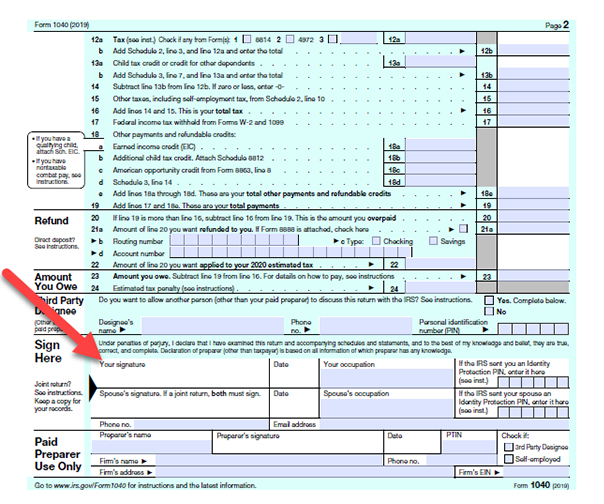Click the line 13b amount field

(x=534, y=74)
